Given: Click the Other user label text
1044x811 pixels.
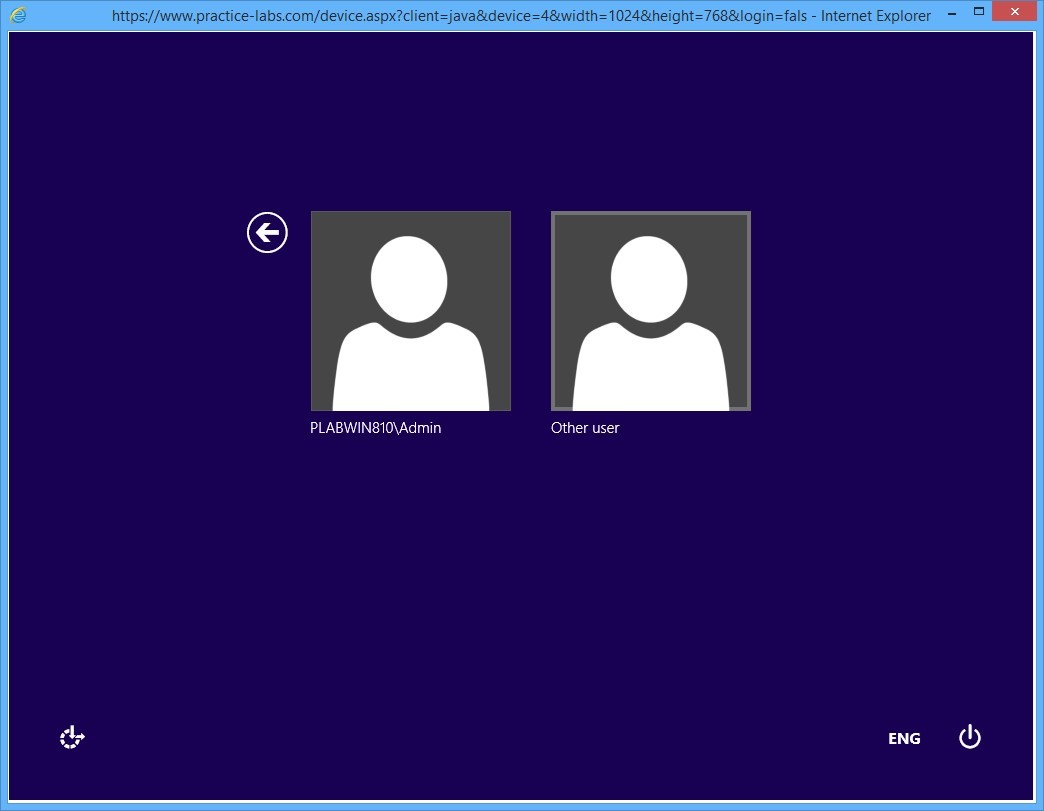Looking at the screenshot, I should (x=585, y=428).
